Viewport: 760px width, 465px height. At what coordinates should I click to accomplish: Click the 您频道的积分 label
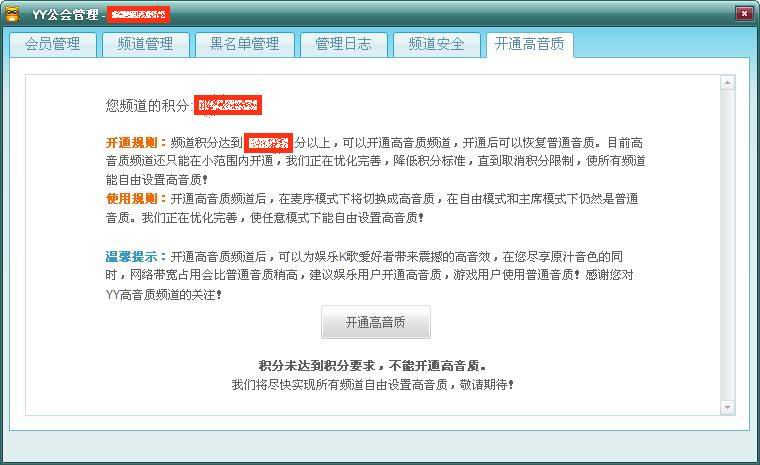pos(147,106)
